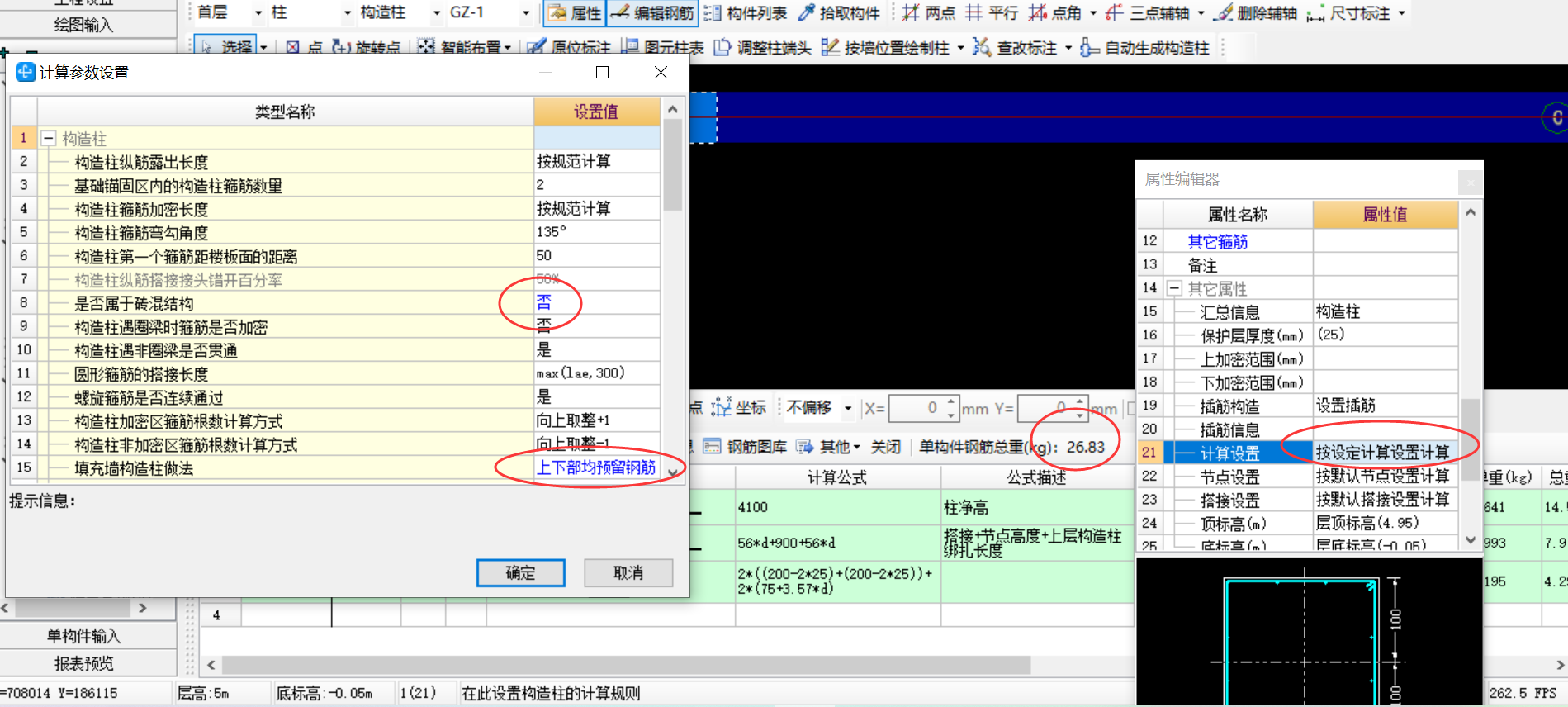The image size is (1568, 707).
Task: Click the 圆形箍筋的搭接长度 value max(lae,300)
Action: click(x=596, y=373)
